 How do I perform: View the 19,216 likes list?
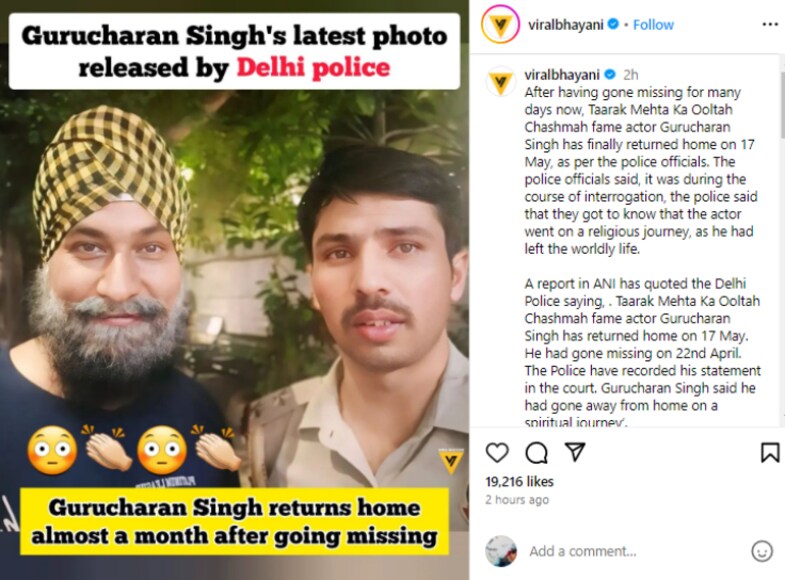(x=519, y=481)
